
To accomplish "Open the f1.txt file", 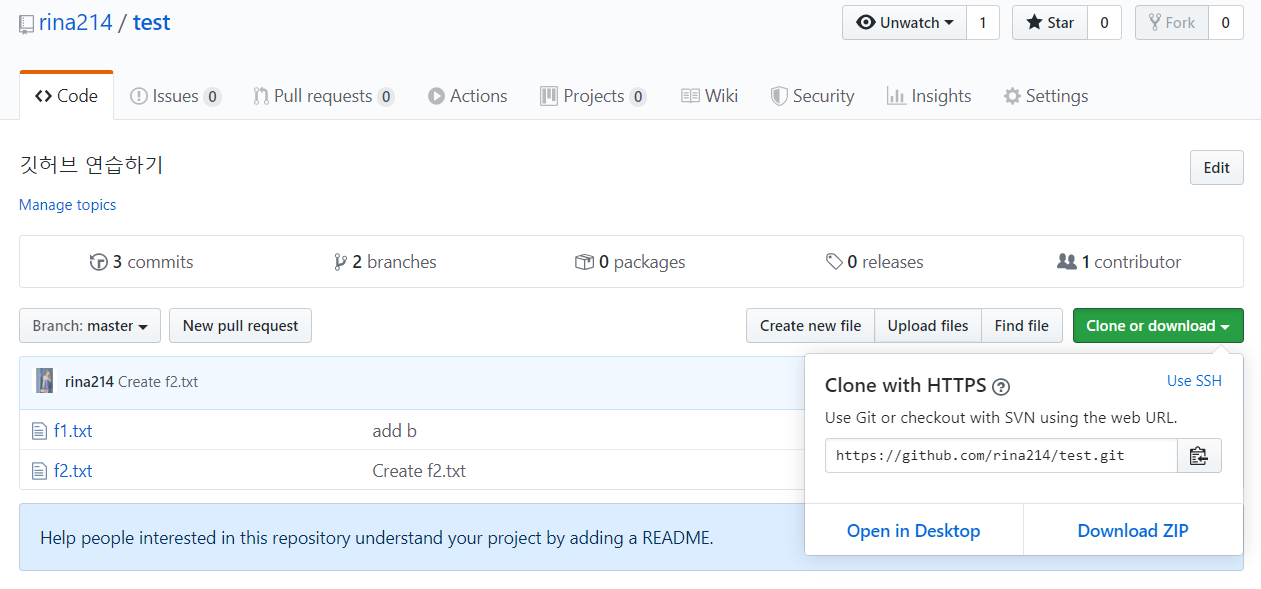I will 73,431.
